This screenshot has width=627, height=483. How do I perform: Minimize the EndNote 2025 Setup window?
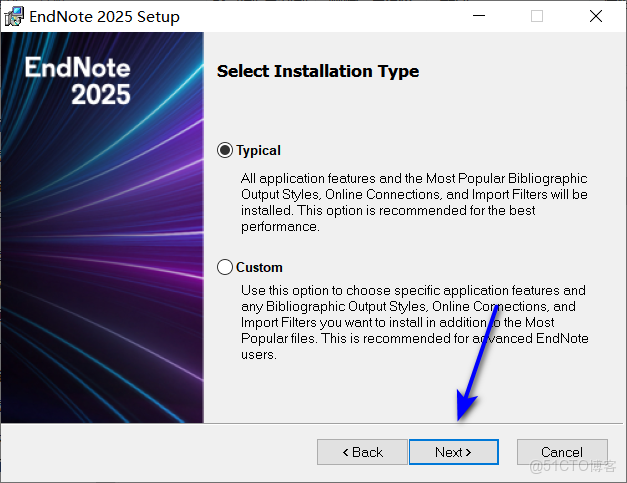tap(479, 16)
